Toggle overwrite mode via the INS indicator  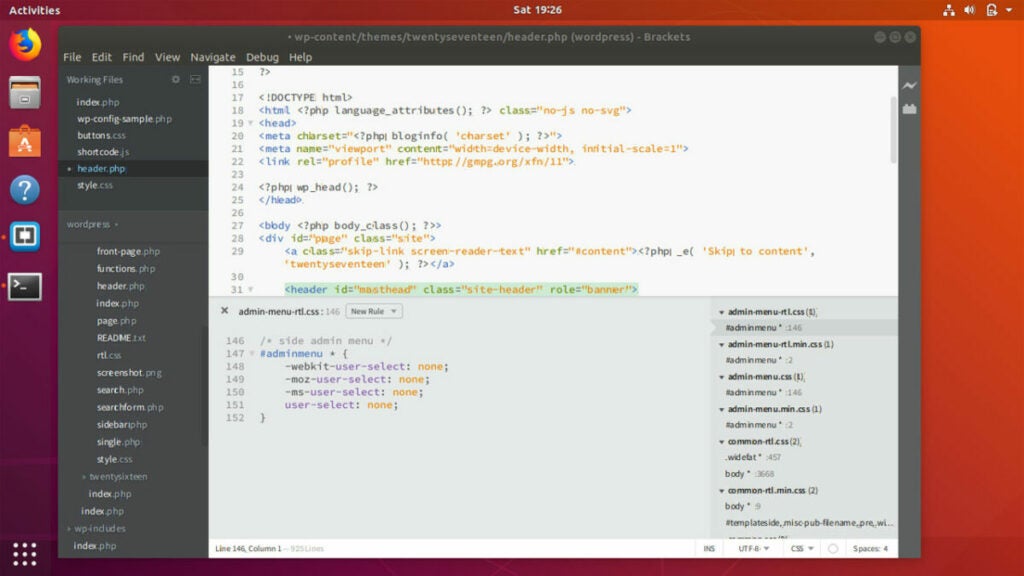[x=709, y=548]
